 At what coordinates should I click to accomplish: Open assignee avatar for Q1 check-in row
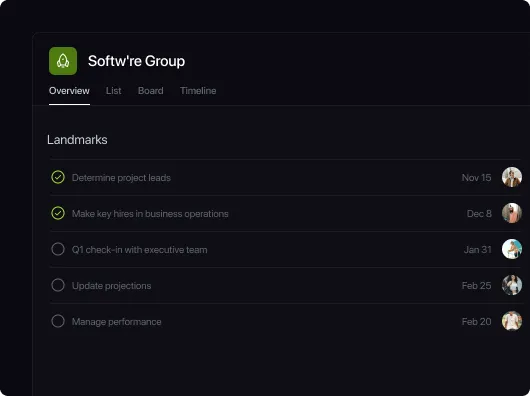click(512, 249)
